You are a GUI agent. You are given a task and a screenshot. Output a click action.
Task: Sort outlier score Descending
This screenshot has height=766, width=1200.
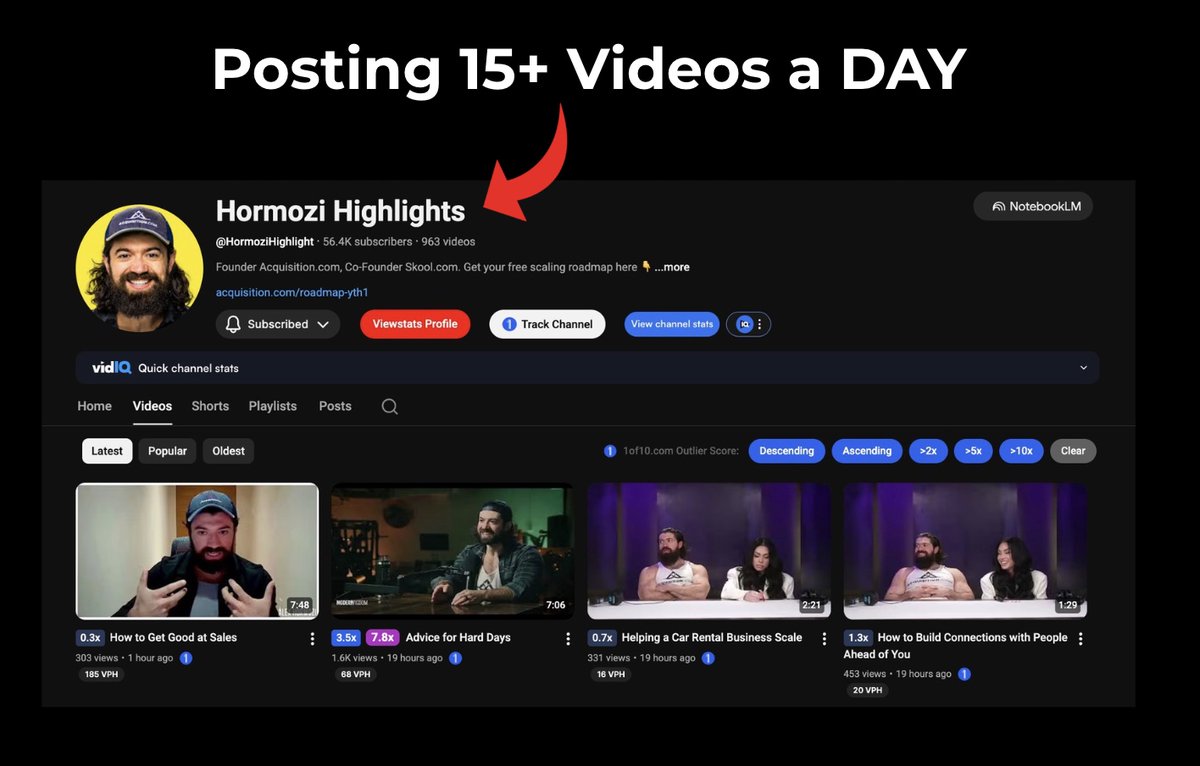[787, 451]
